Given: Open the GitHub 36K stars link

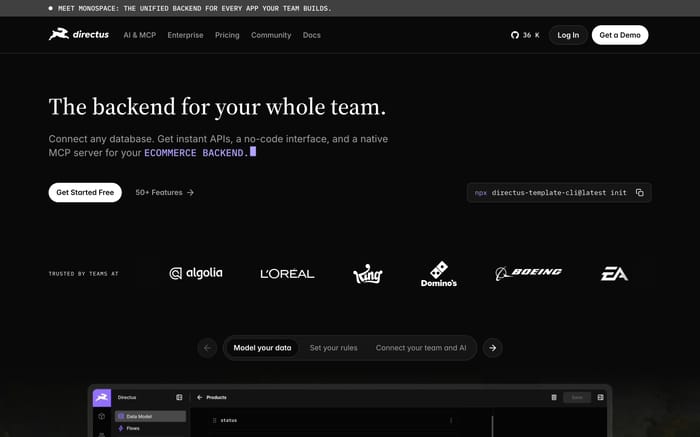Looking at the screenshot, I should point(525,35).
